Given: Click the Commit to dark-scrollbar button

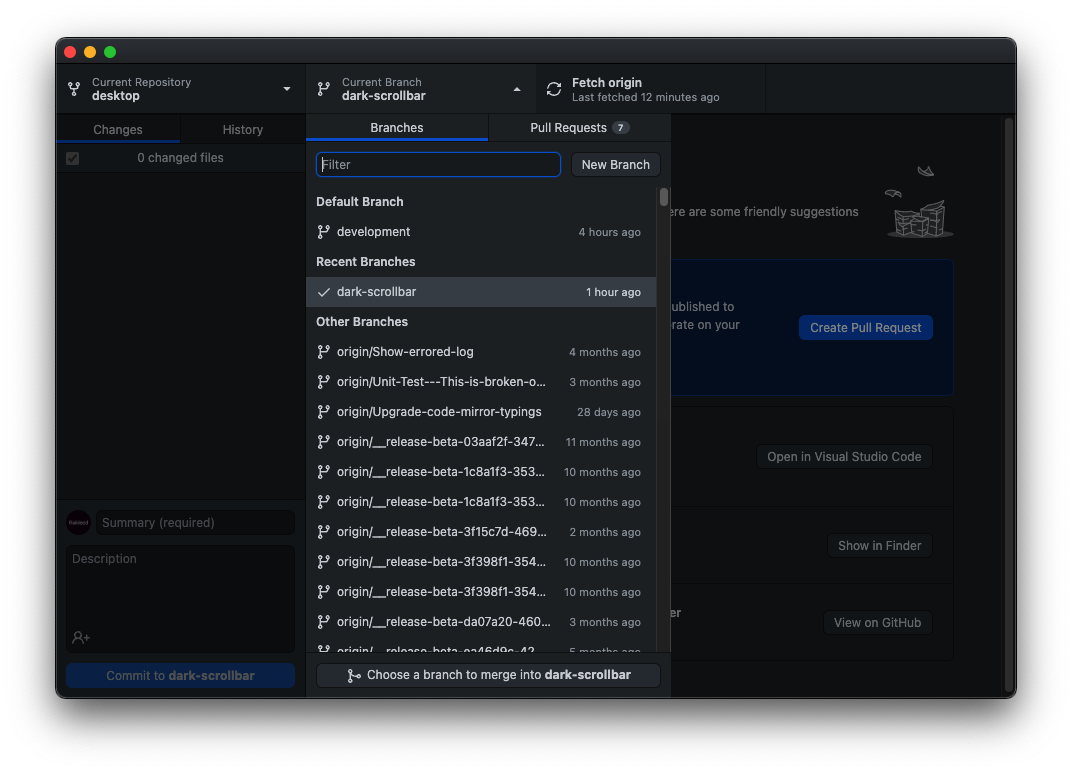Looking at the screenshot, I should 180,676.
